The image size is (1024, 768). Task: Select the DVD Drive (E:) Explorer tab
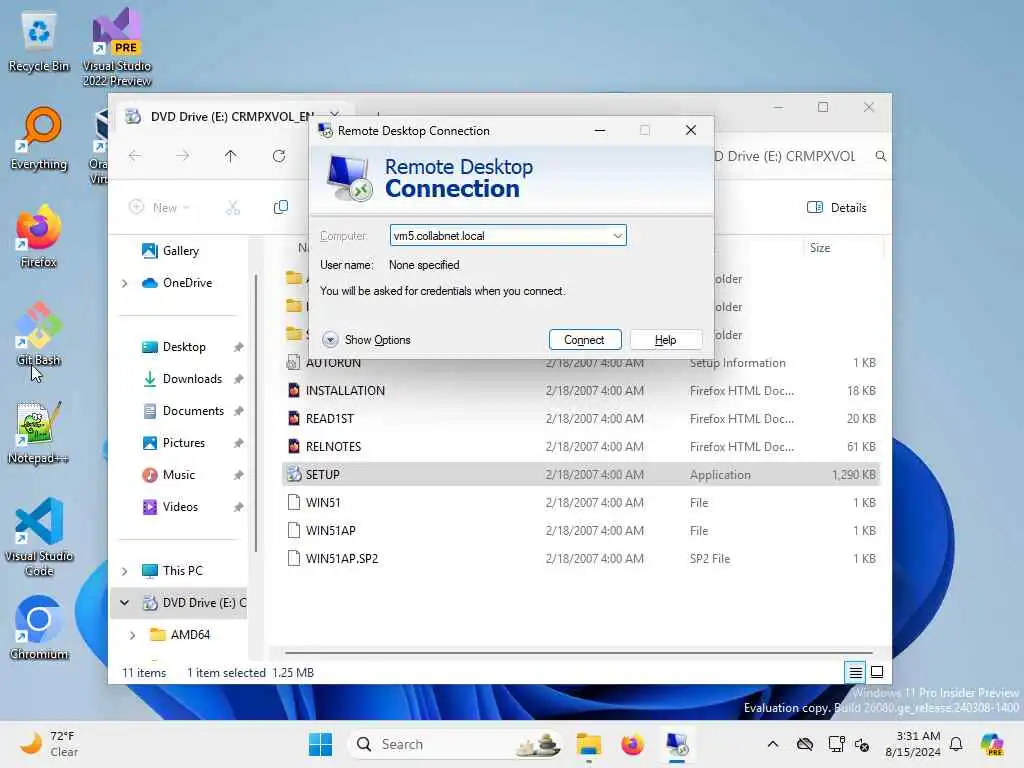pyautogui.click(x=232, y=116)
